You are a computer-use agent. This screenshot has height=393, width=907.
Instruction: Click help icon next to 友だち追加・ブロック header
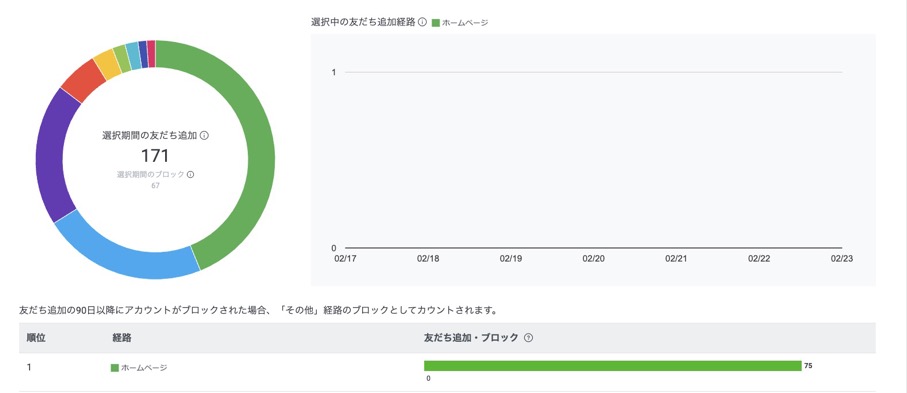pos(528,338)
